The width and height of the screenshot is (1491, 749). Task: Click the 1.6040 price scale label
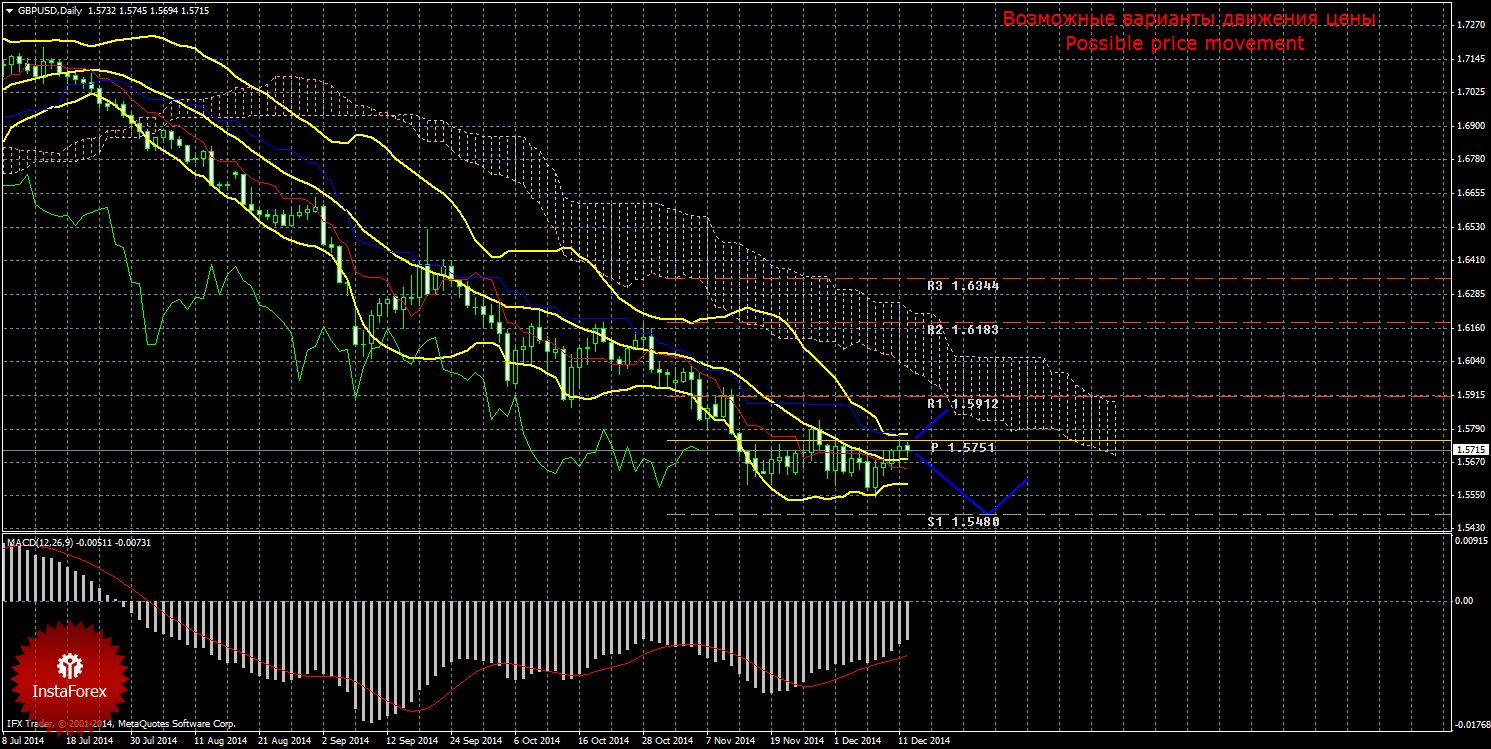[x=1470, y=361]
